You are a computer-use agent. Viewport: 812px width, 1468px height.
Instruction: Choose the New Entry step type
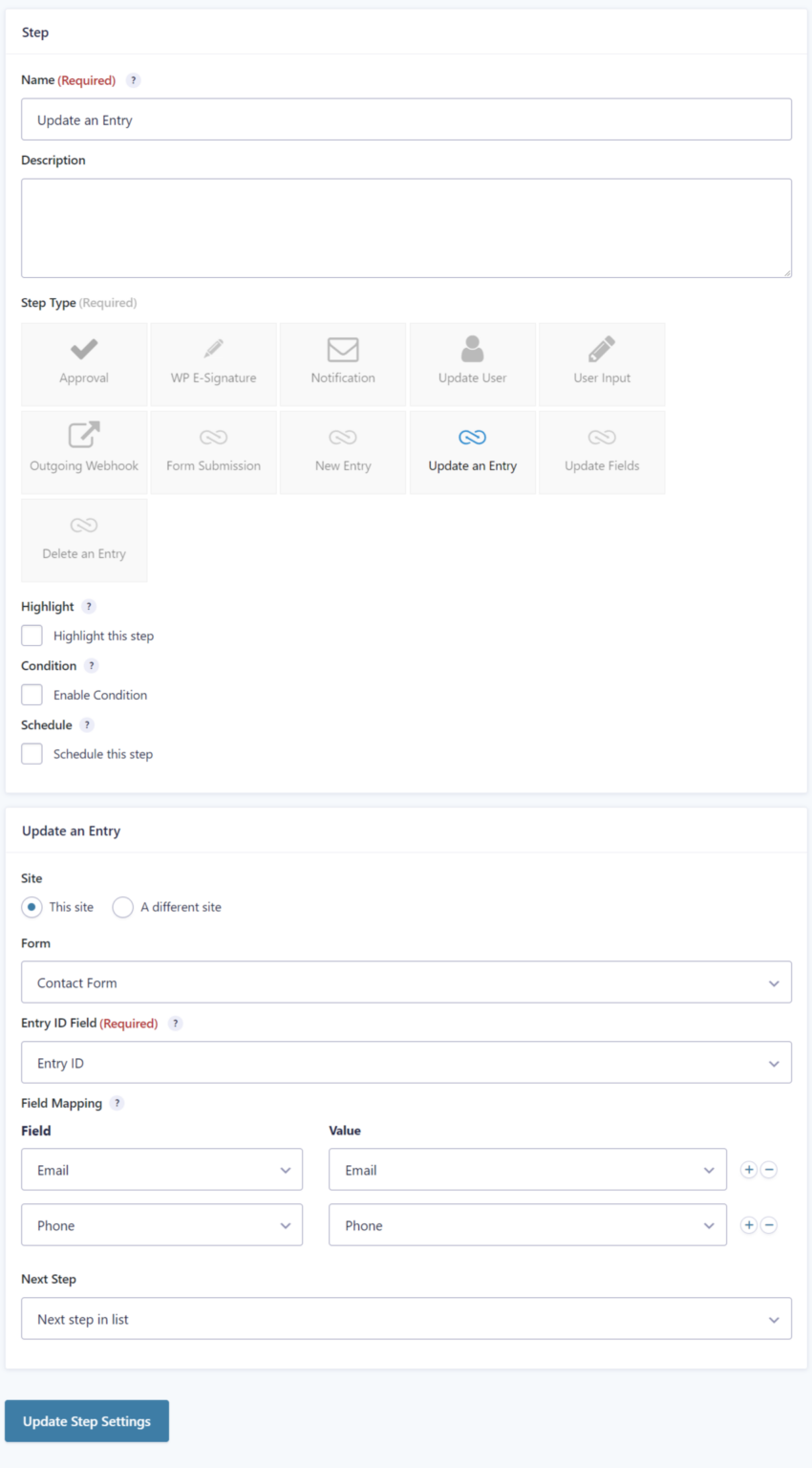pyautogui.click(x=342, y=451)
